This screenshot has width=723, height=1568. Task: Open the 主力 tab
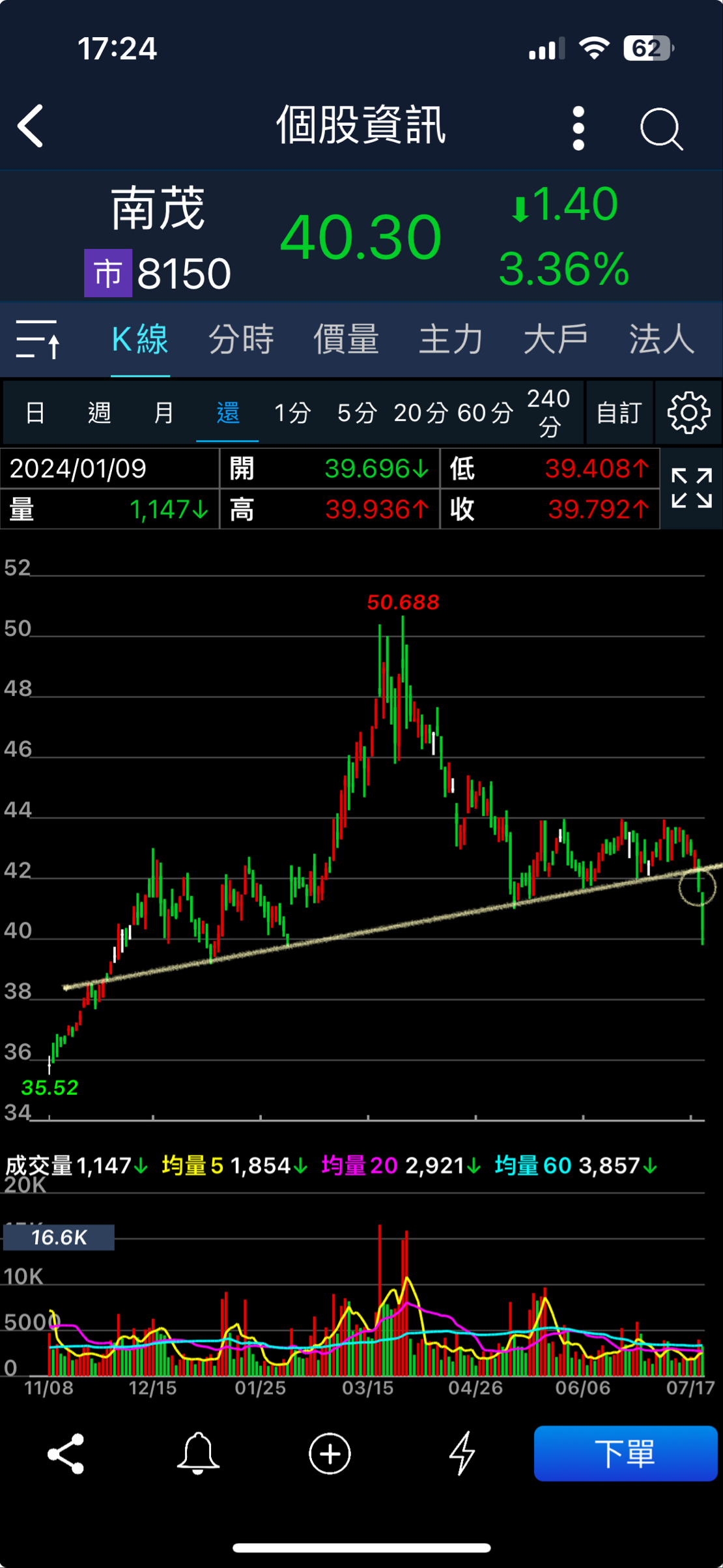pyautogui.click(x=451, y=340)
